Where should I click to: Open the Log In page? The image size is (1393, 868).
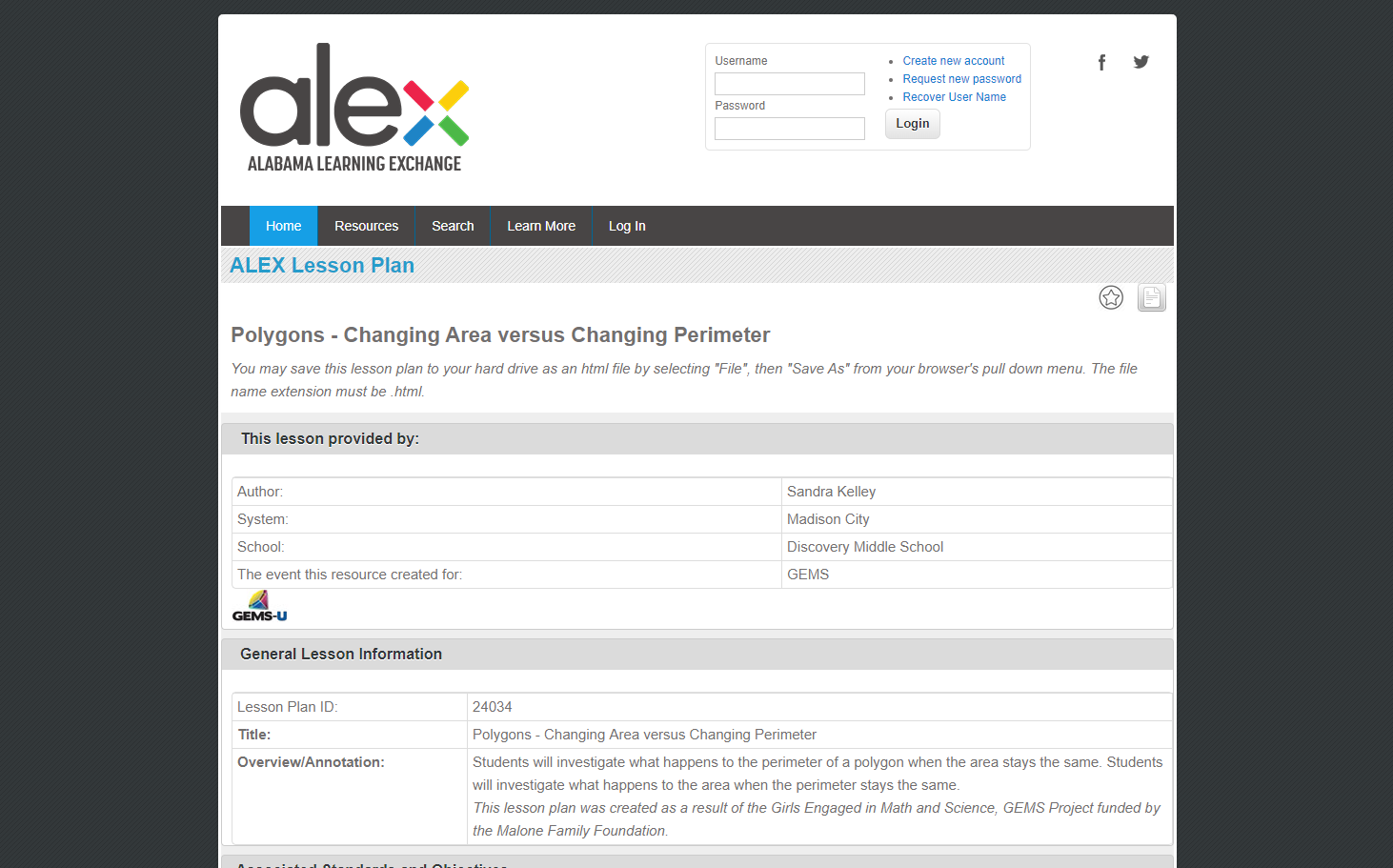(x=626, y=226)
